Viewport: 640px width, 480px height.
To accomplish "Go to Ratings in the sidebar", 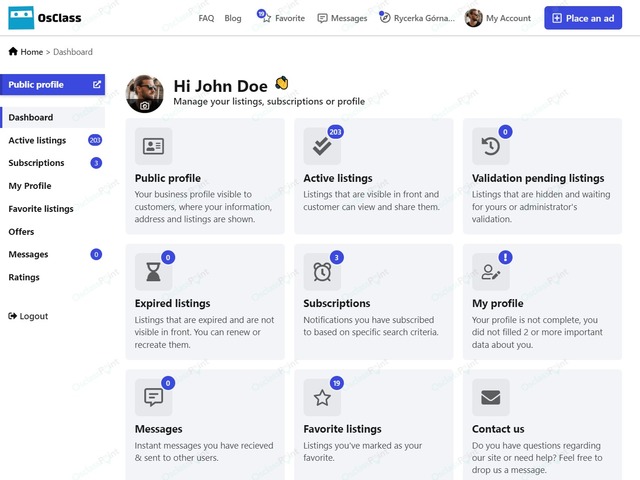I will point(24,277).
